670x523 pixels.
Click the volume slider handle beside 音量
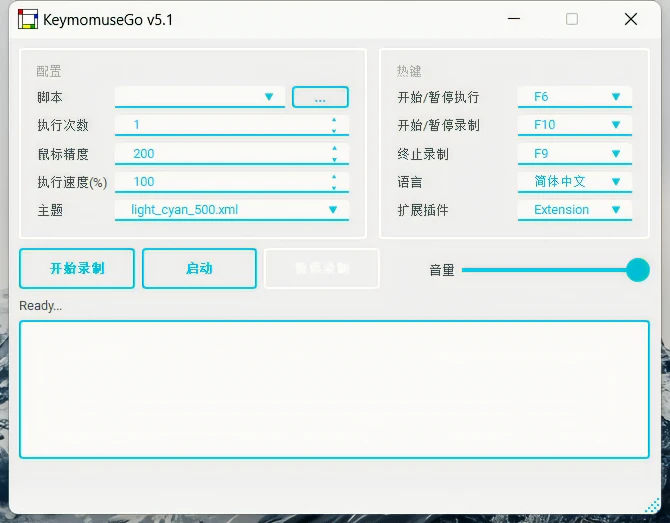pos(638,270)
